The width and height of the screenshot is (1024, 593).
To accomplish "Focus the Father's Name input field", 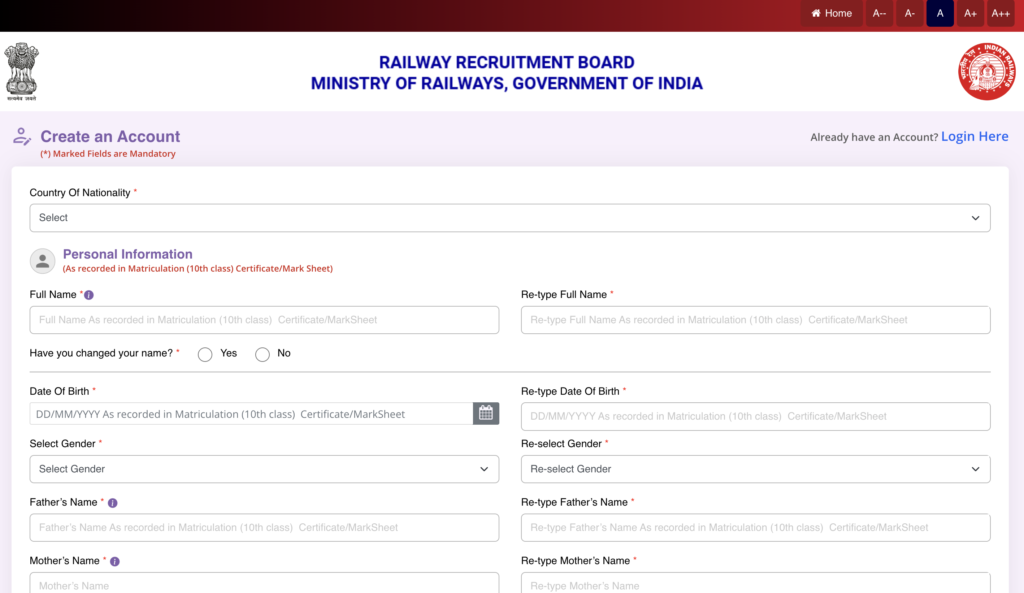I will [264, 528].
